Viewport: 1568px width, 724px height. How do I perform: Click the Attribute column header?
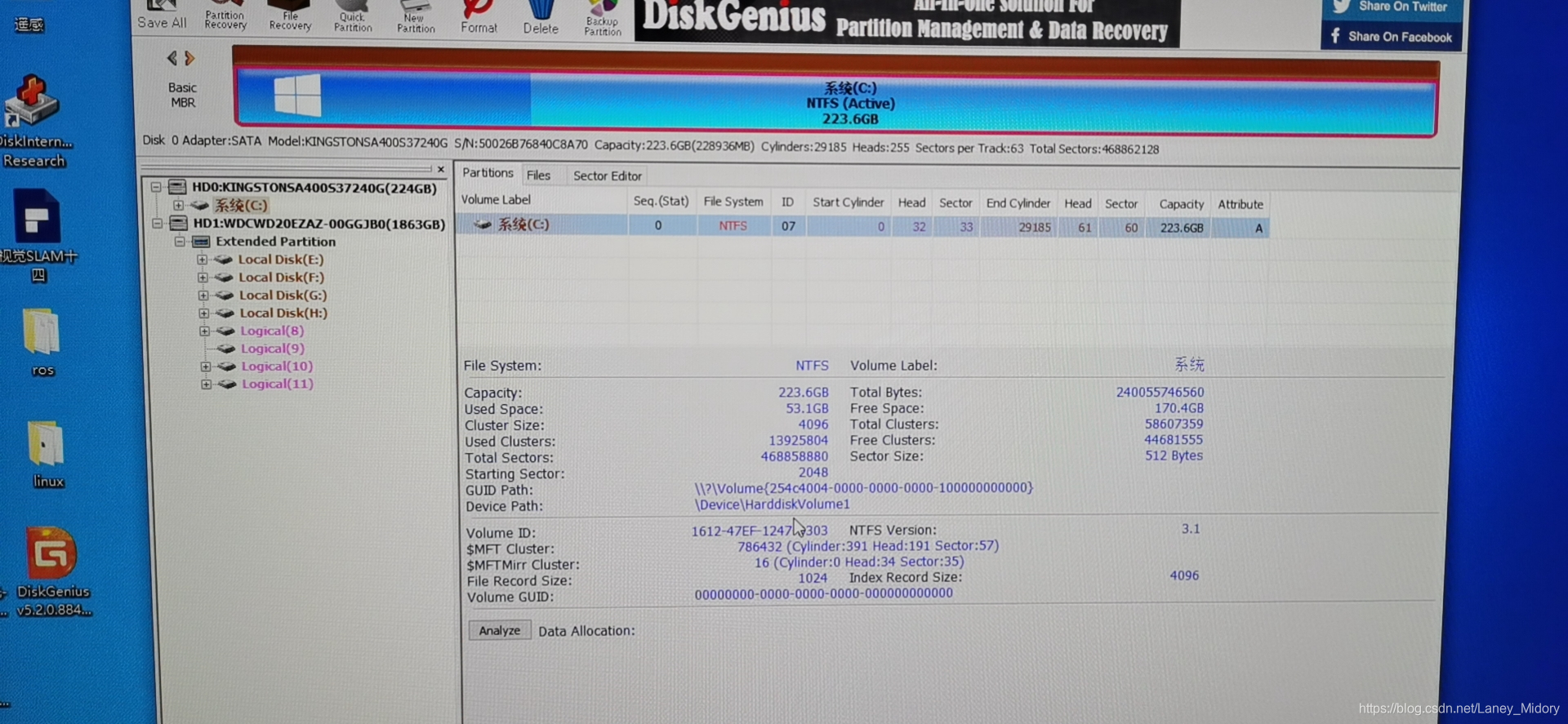1240,205
